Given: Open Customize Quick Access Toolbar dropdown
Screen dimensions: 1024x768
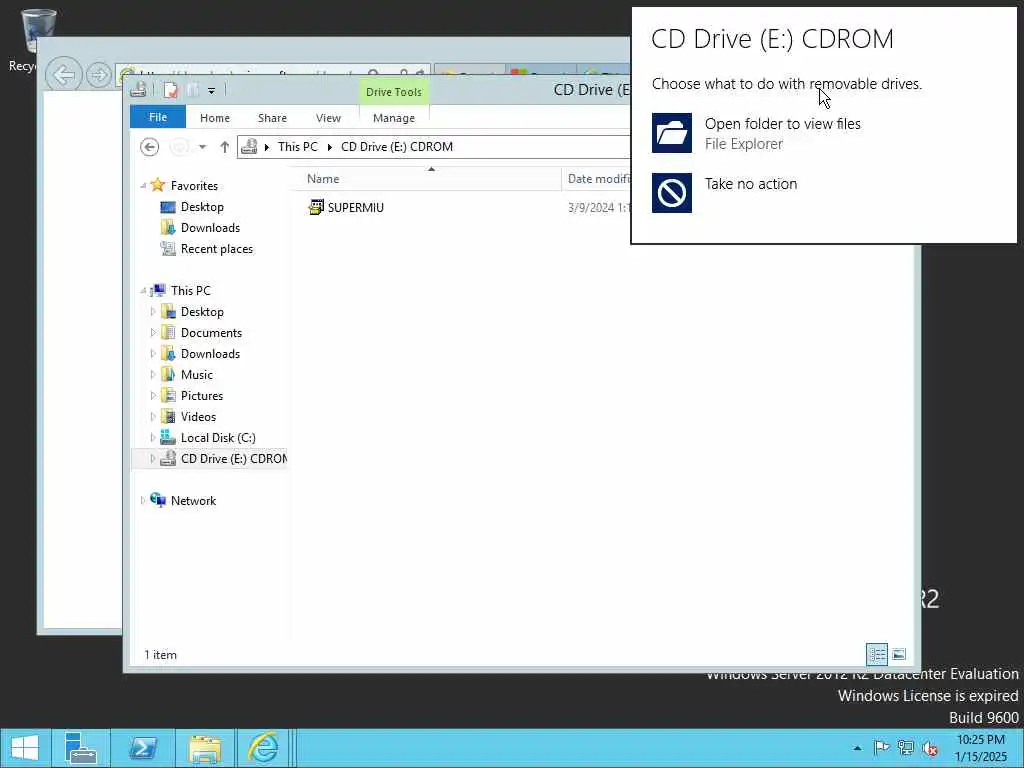Looking at the screenshot, I should (x=212, y=91).
